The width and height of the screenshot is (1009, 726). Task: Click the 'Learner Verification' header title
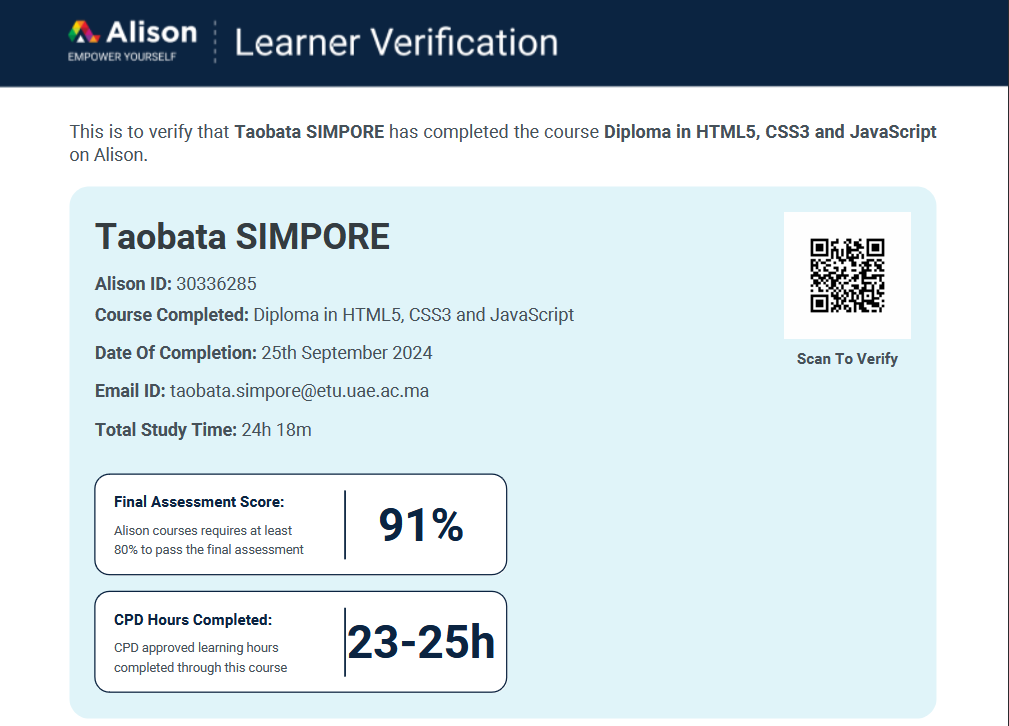[x=396, y=42]
